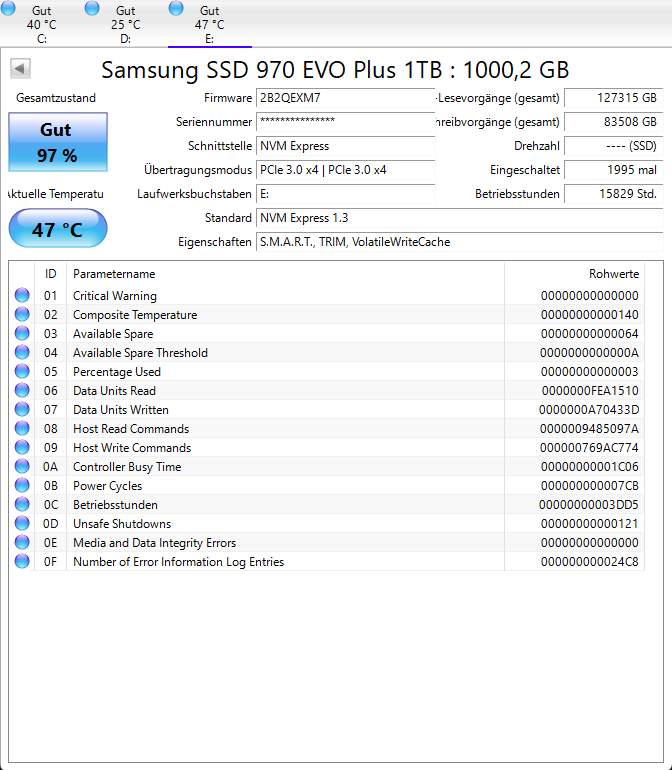Click the Eigenschaften field with S.M.A.R.T., TRIM
672x770 pixels.
click(459, 242)
